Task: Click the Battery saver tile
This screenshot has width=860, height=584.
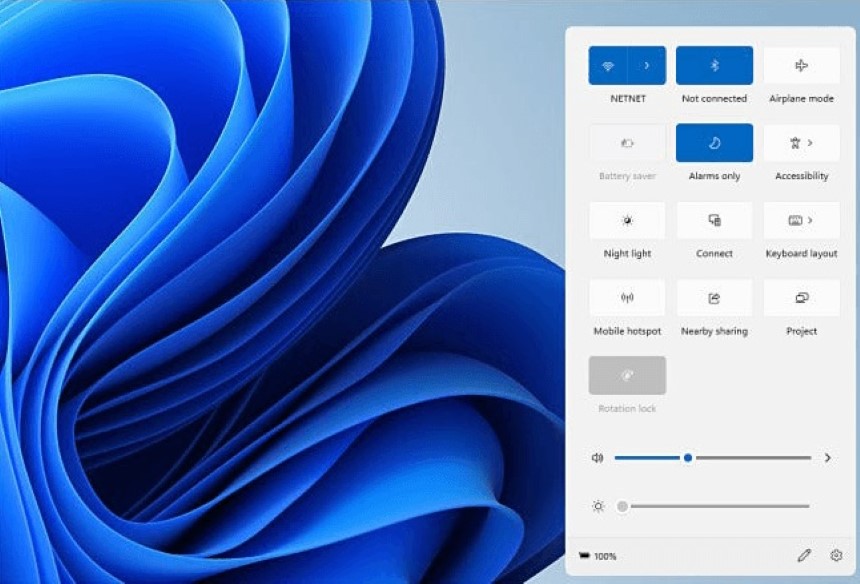Action: coord(627,143)
